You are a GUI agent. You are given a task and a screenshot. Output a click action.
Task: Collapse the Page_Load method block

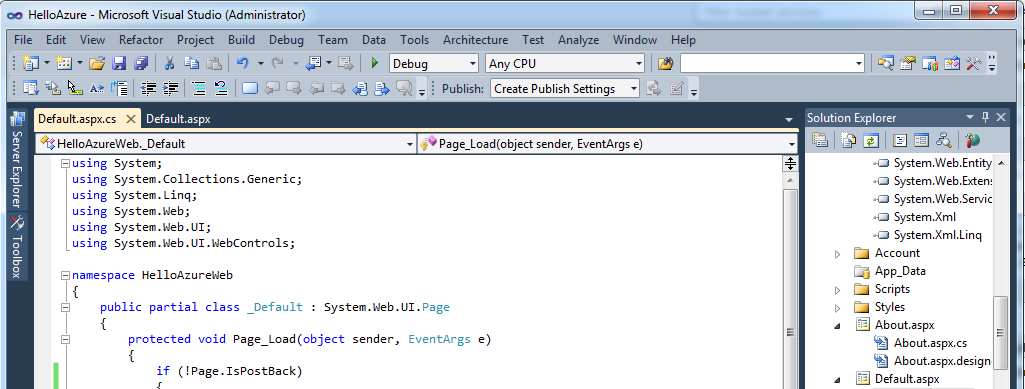(65, 339)
